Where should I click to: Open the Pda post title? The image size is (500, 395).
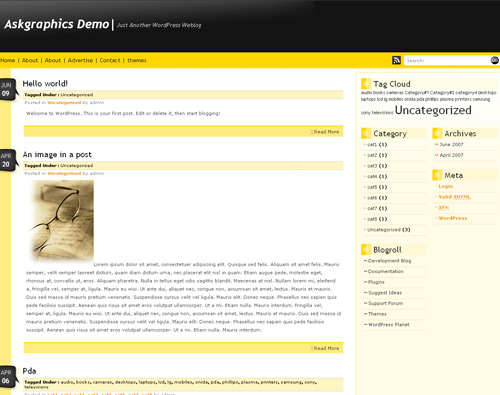[29, 371]
